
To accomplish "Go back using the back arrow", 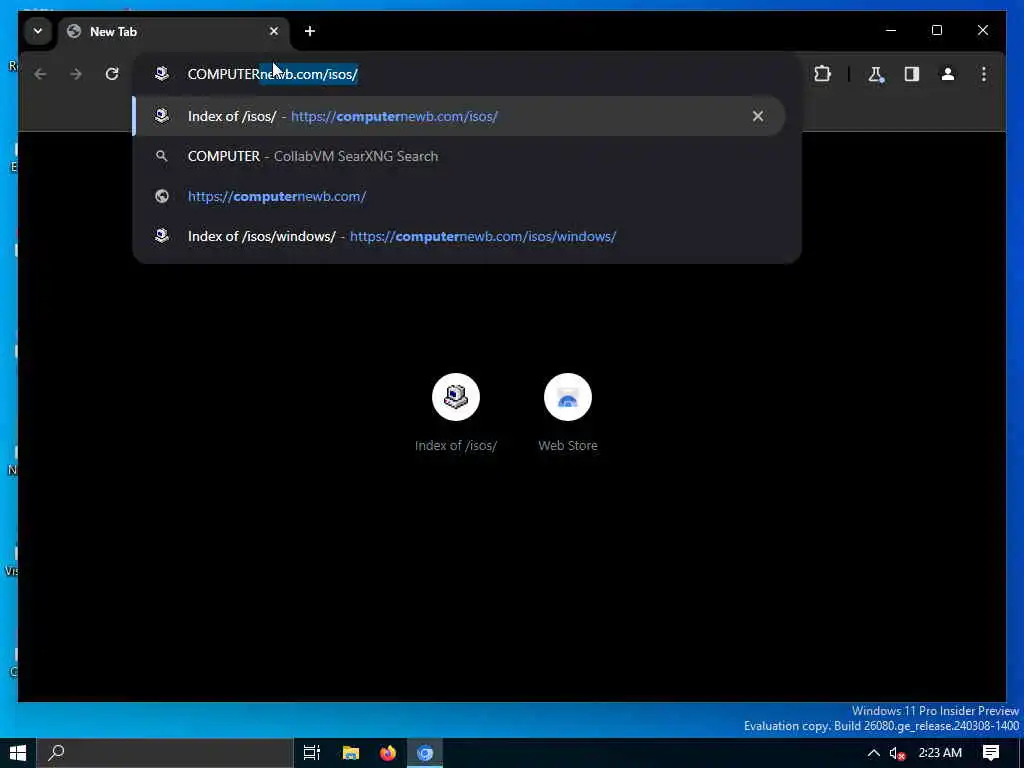I will (x=40, y=74).
